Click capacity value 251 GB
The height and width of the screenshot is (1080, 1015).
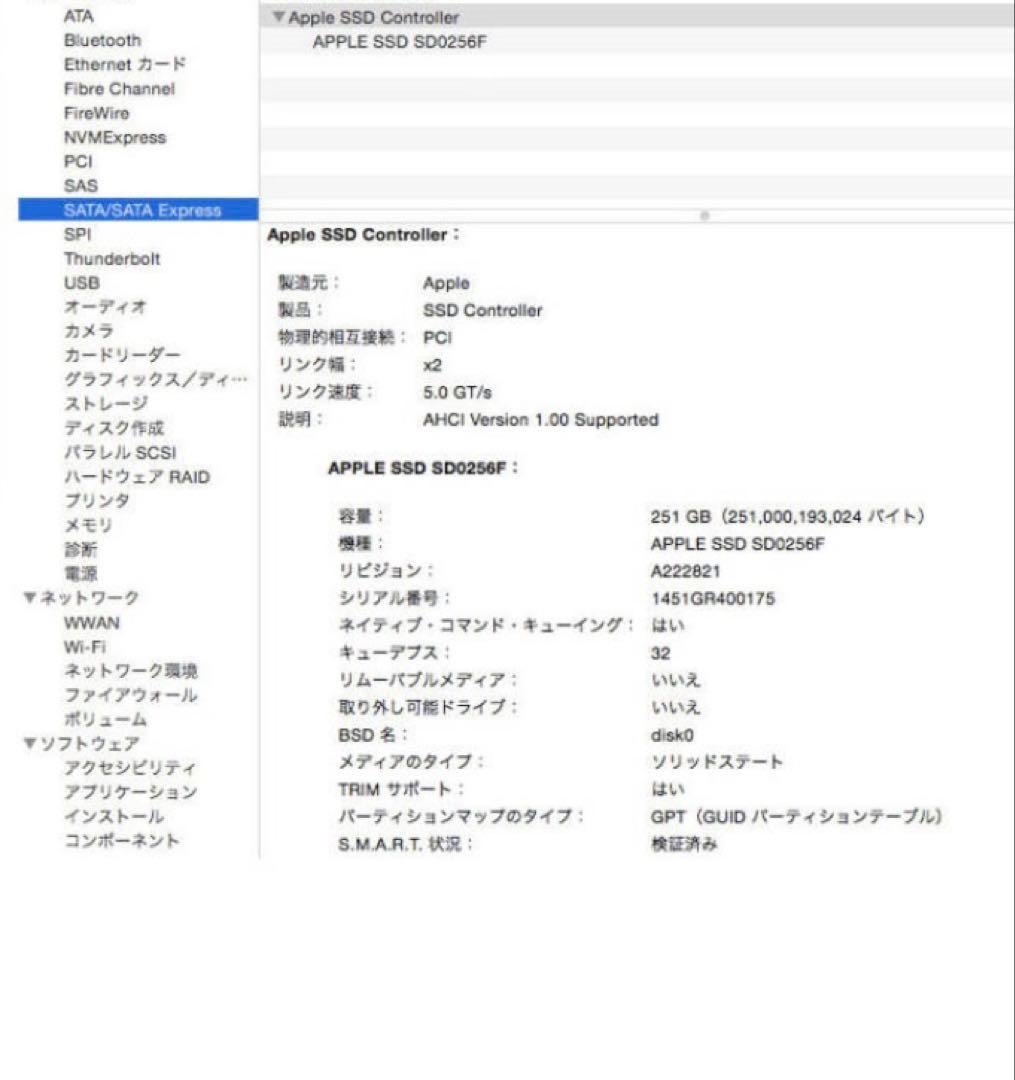787,517
